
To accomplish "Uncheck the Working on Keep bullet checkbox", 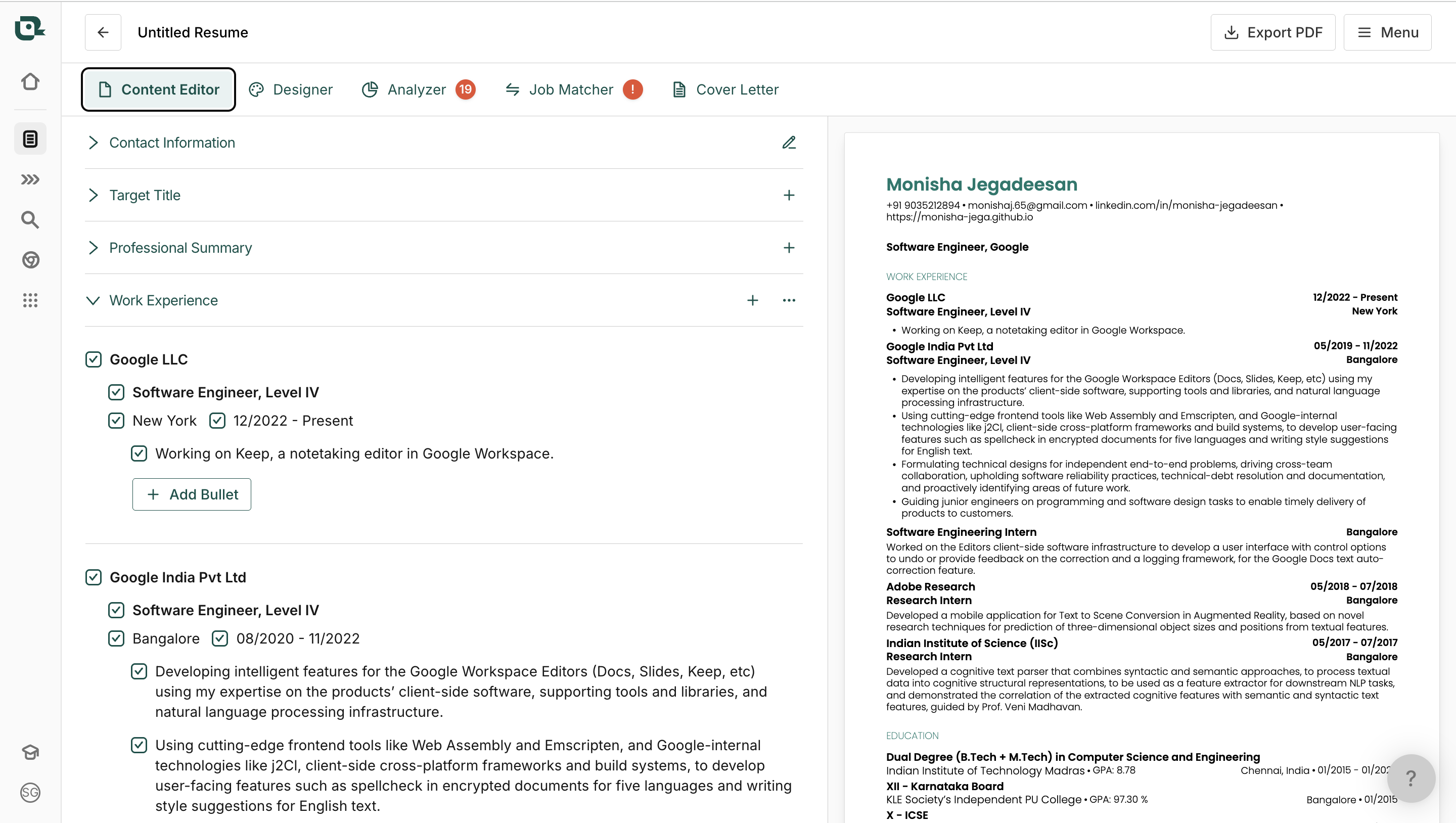I will (x=139, y=453).
